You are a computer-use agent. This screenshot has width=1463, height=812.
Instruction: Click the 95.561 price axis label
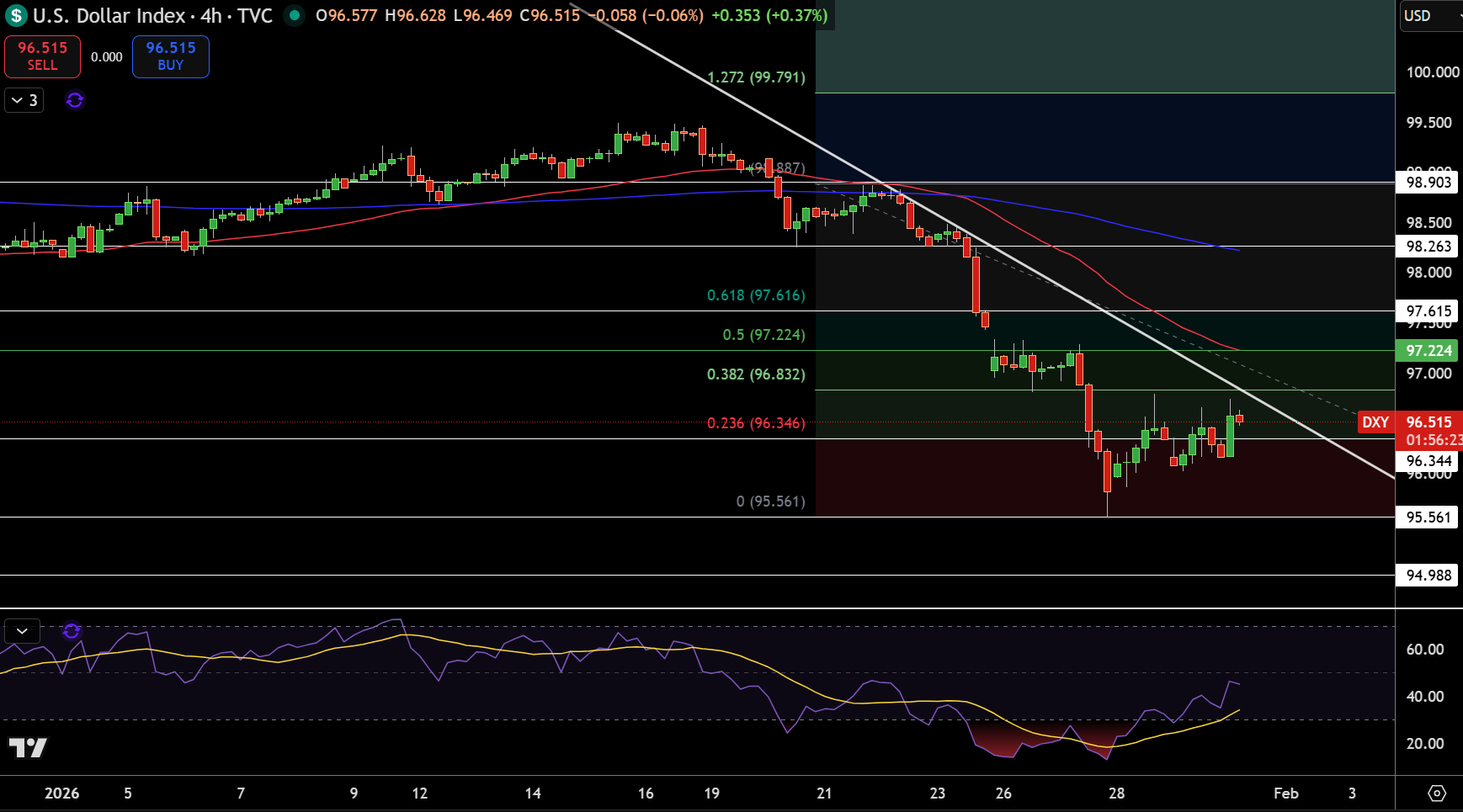tap(1428, 517)
